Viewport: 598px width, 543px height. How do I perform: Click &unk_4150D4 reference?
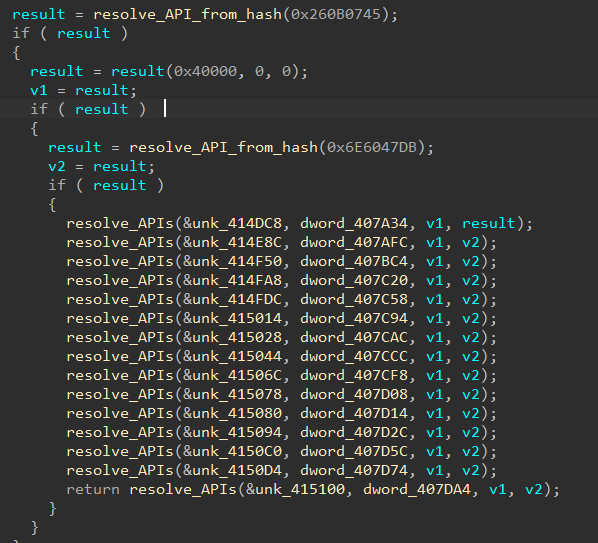(x=233, y=471)
